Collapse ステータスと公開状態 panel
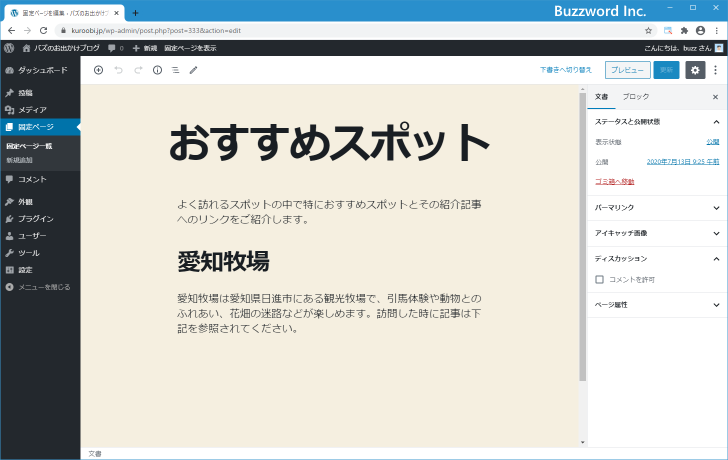Screen dimensions: 728x460 (x=657, y=122)
